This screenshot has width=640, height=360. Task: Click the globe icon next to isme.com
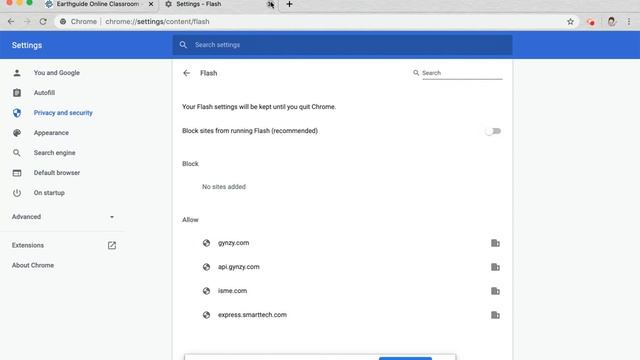point(207,291)
